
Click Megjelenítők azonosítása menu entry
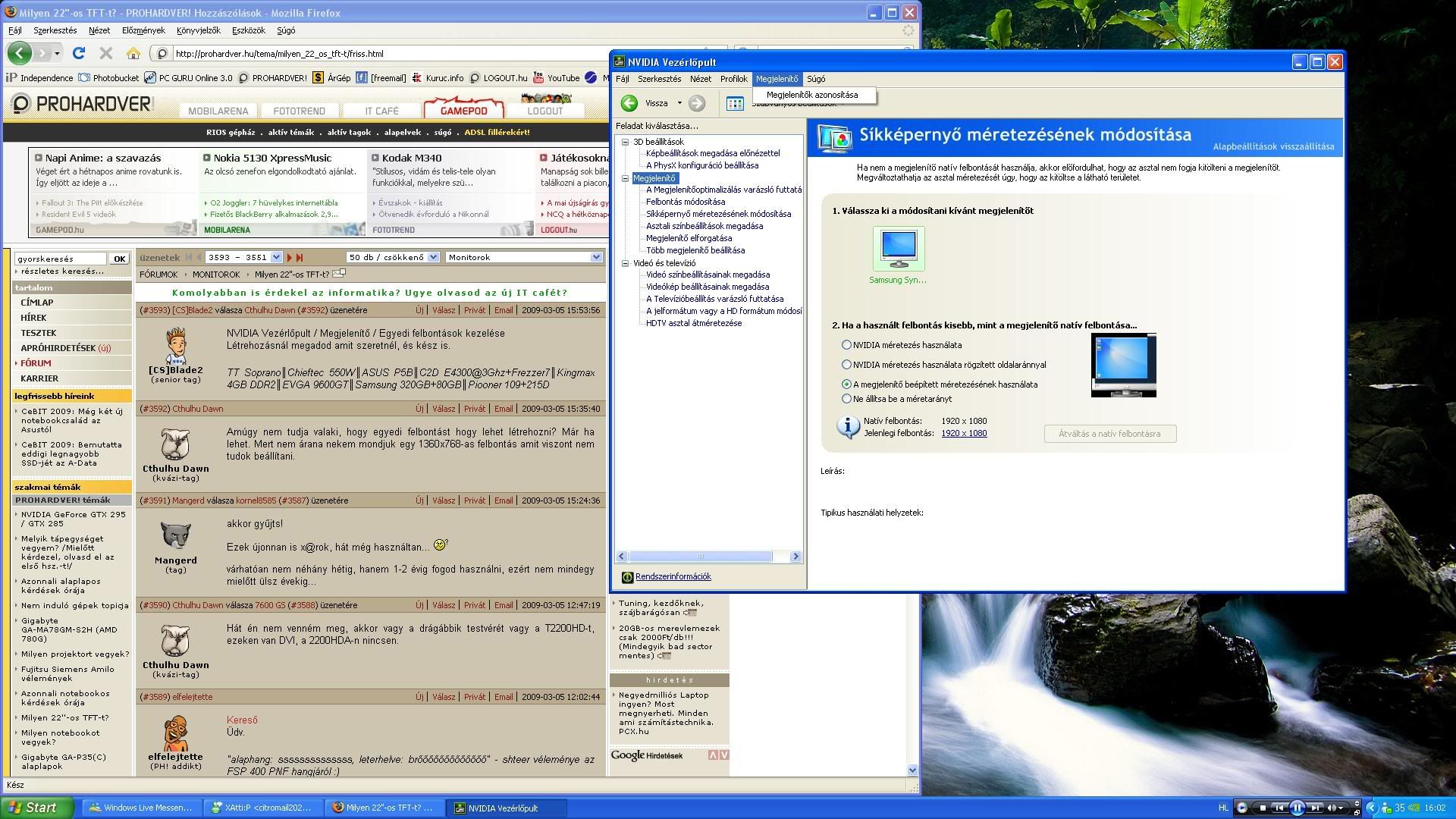812,96
